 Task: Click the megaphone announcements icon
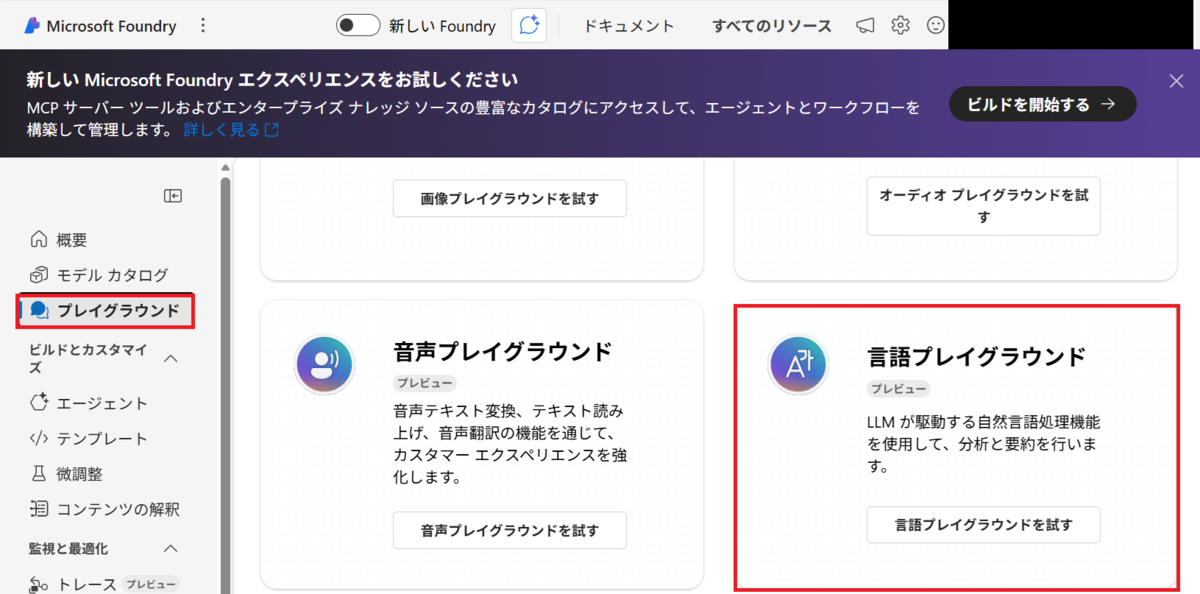point(865,26)
